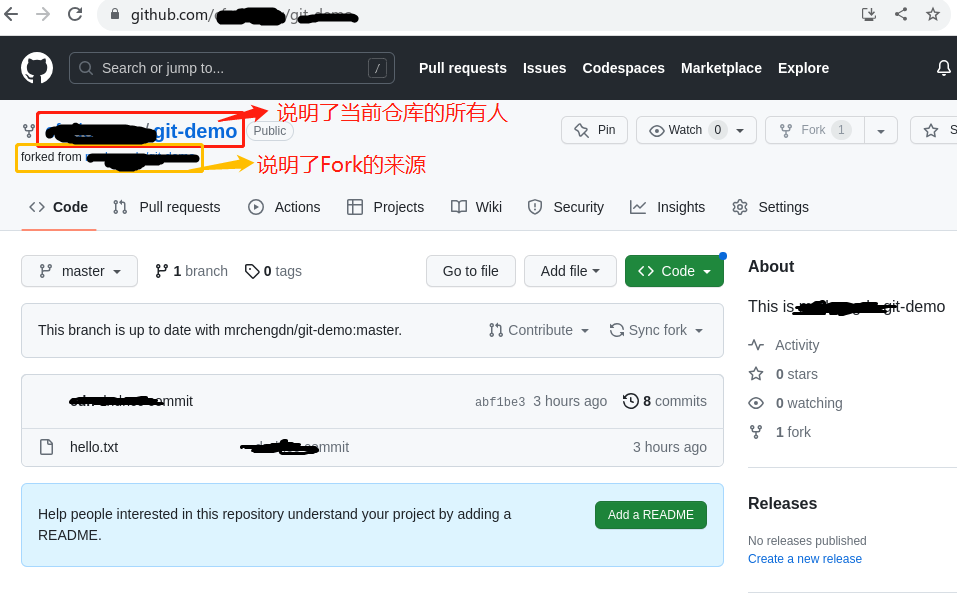Open the 0 watching link
Viewport: 957px width, 601px height.
tap(809, 403)
